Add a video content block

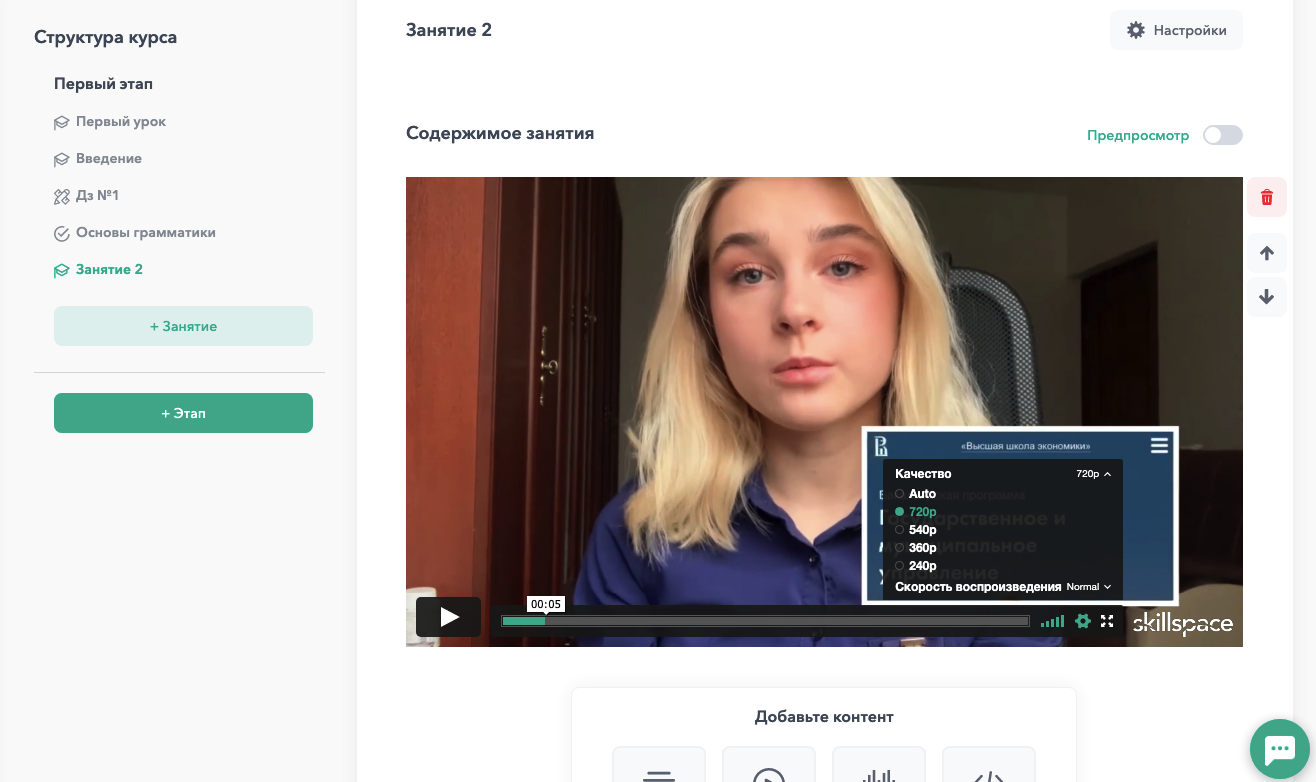(x=769, y=765)
